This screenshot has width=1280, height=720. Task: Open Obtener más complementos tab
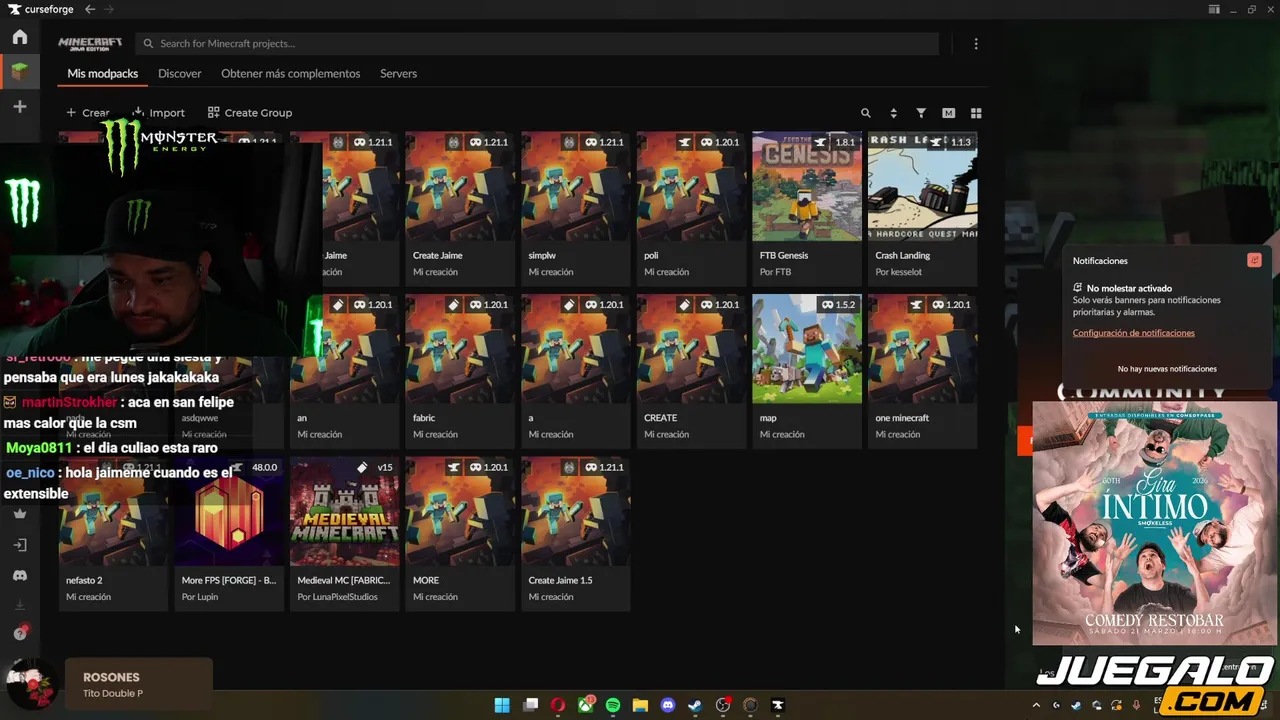(291, 73)
